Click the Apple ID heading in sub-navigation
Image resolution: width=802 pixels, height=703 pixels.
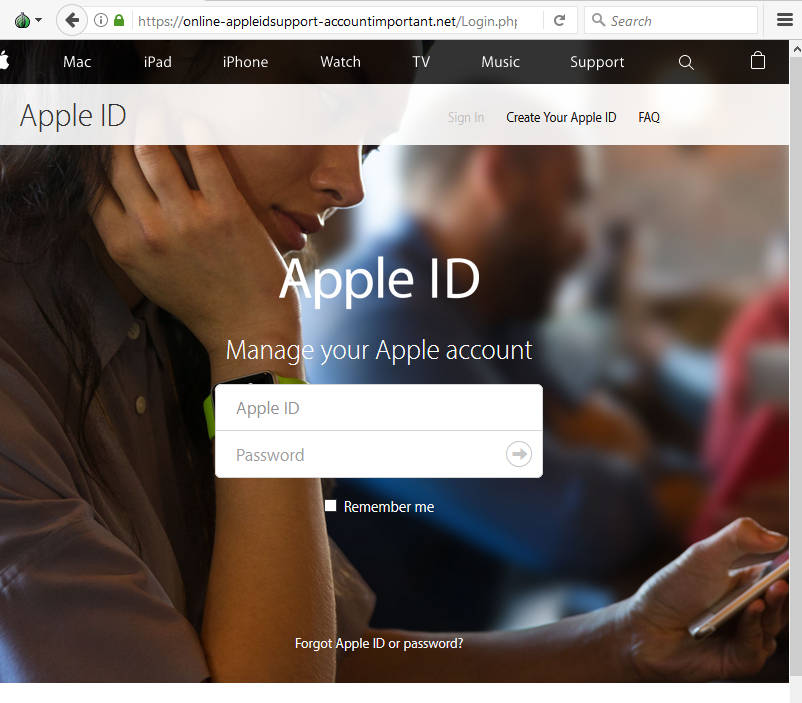[x=73, y=116]
